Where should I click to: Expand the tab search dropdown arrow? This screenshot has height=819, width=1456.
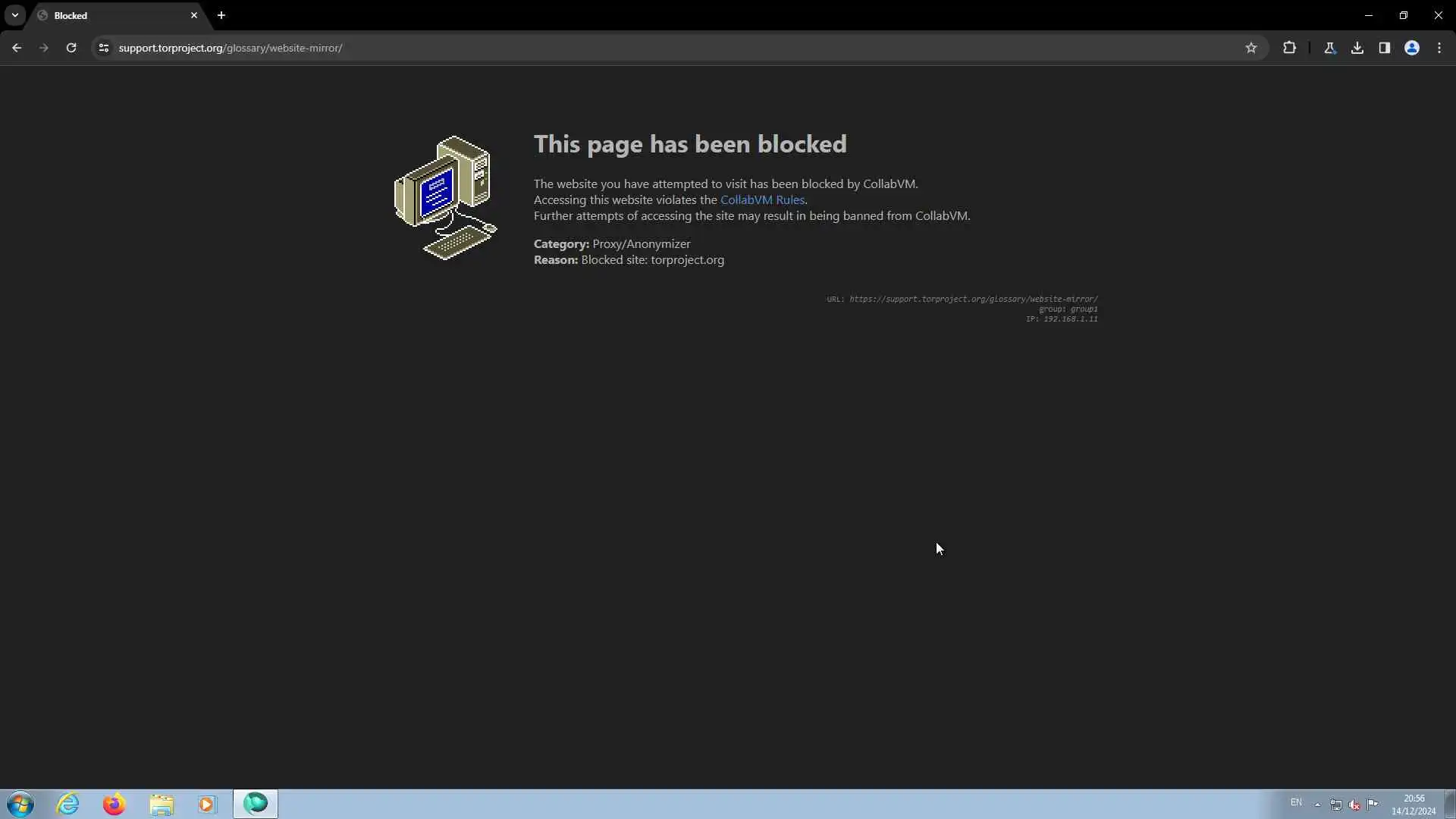[15, 15]
